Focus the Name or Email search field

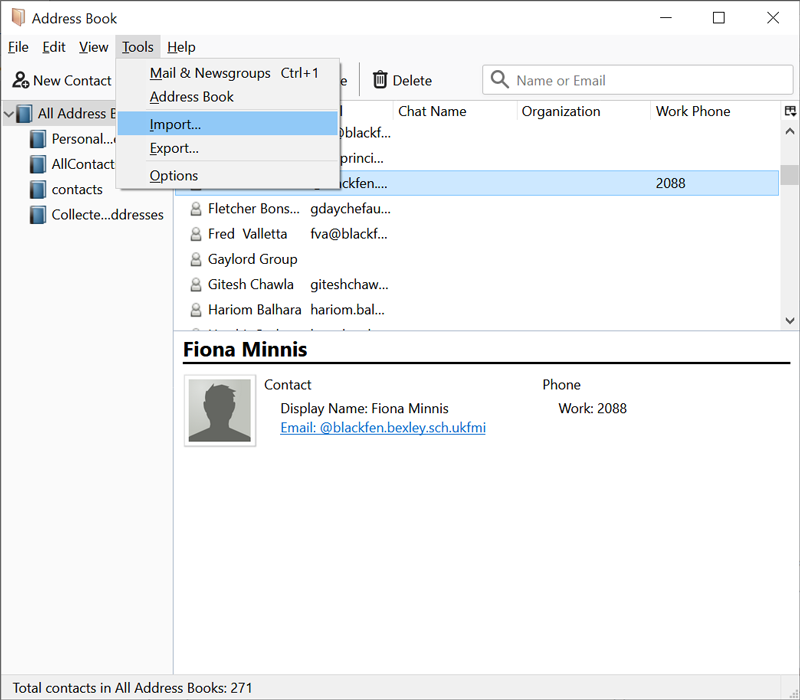tap(638, 80)
